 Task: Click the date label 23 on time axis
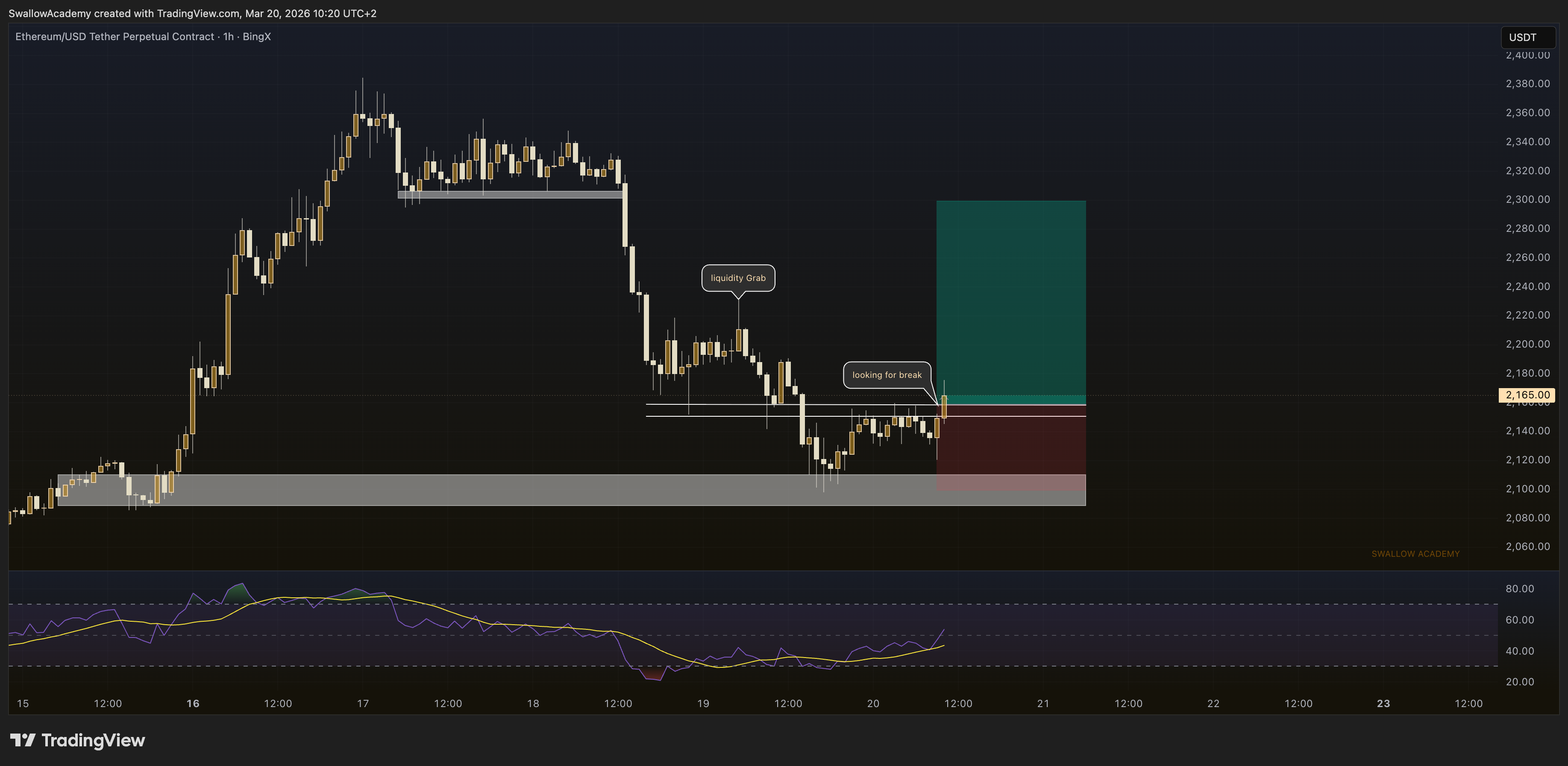coord(1383,703)
